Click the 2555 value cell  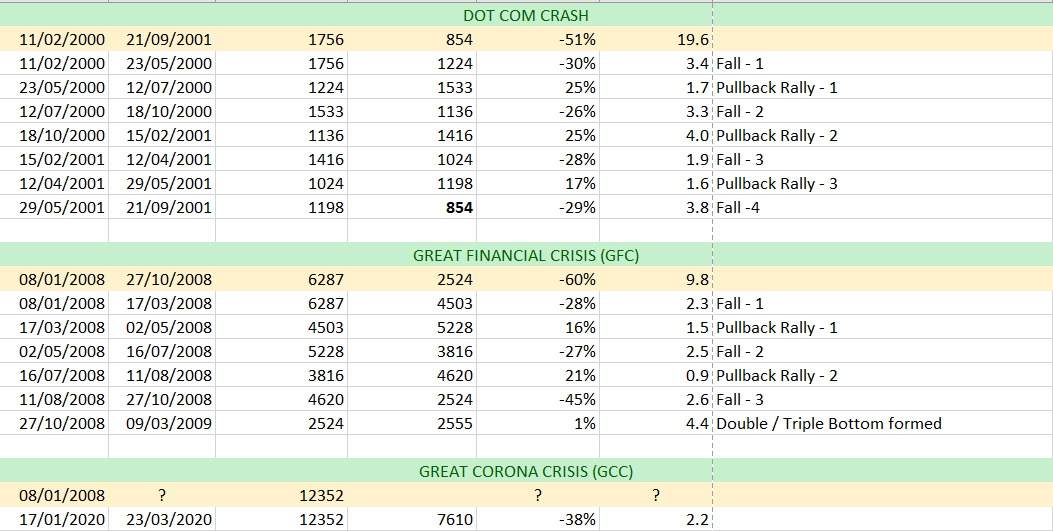tap(455, 424)
